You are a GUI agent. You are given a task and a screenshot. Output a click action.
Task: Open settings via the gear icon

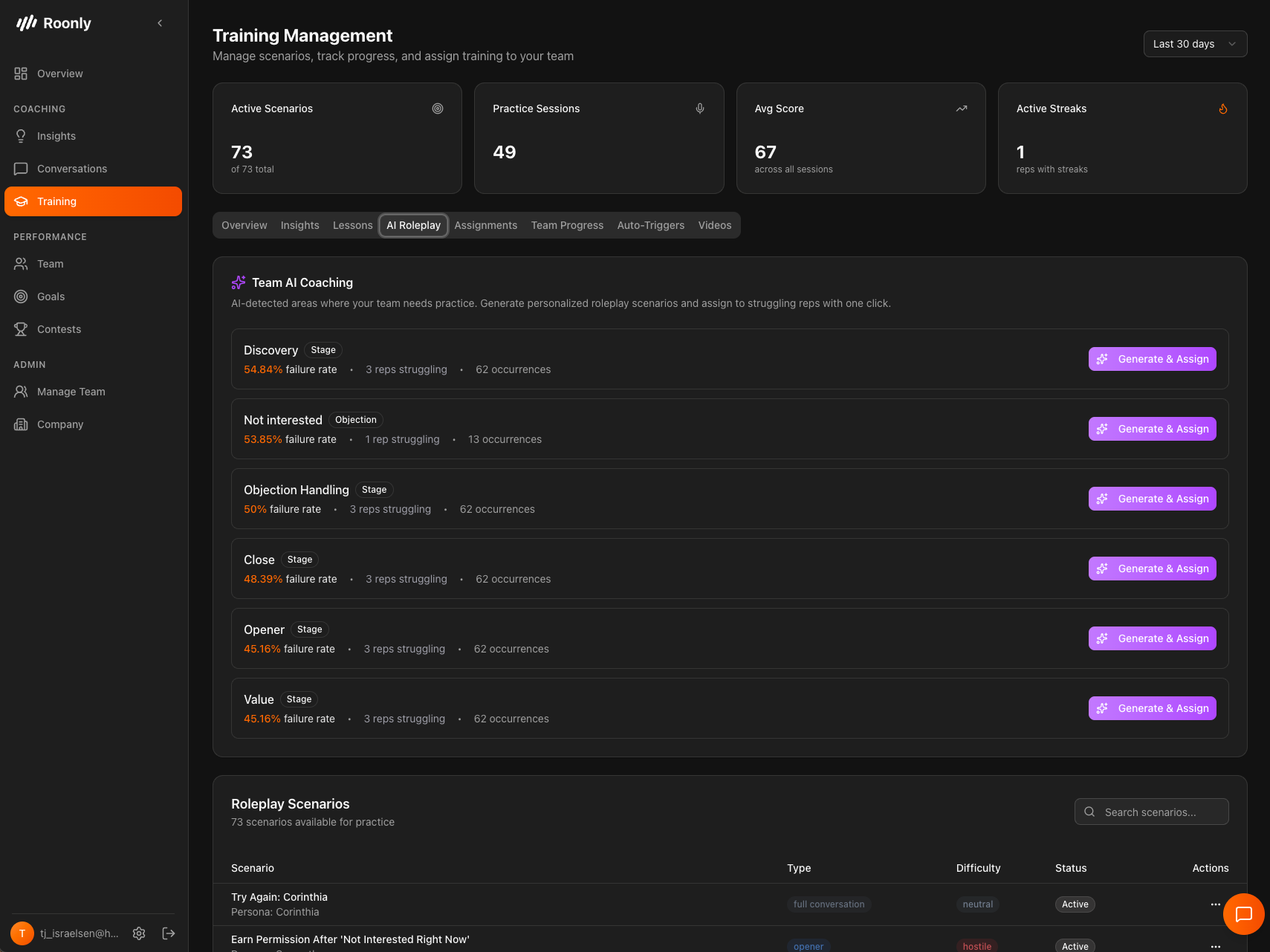139,933
